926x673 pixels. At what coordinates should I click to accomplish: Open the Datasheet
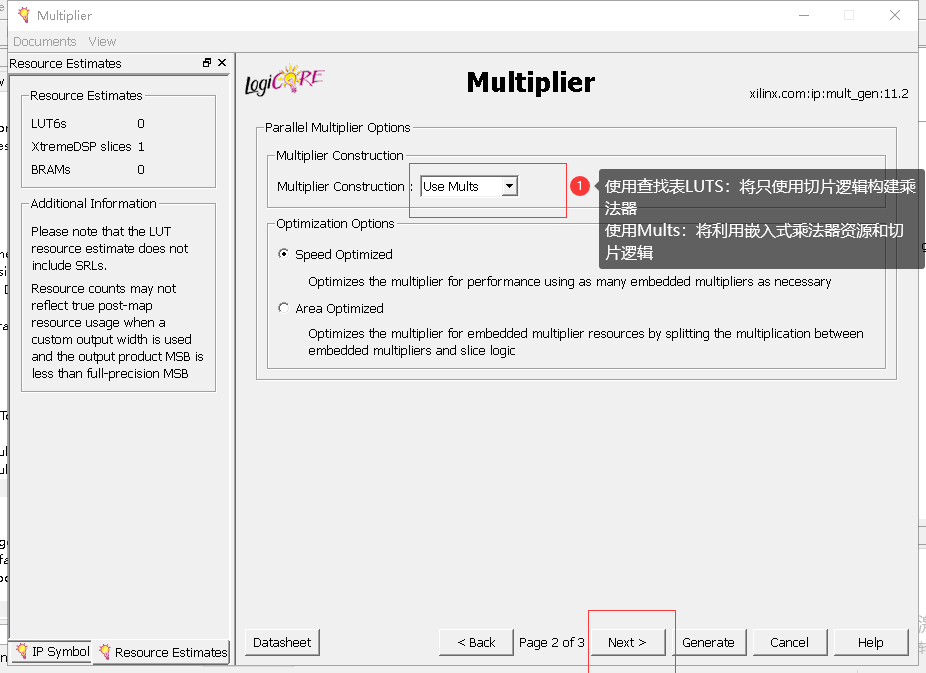pos(281,641)
